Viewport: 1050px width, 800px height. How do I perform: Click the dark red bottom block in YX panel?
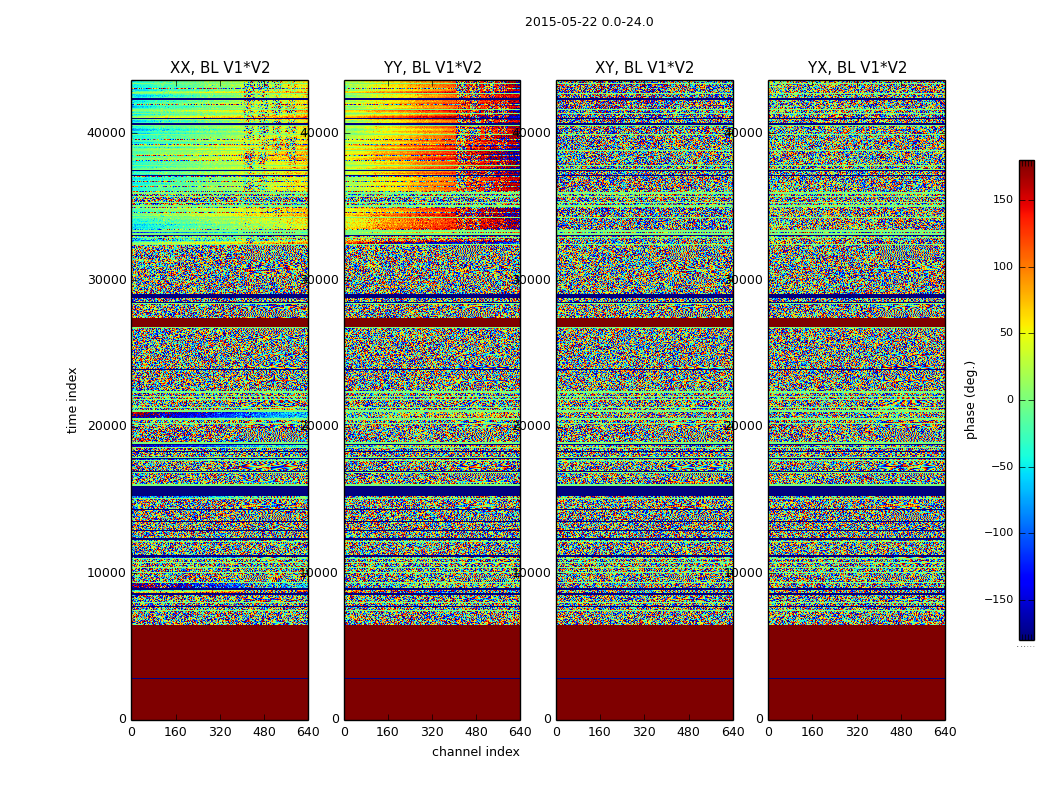point(856,672)
